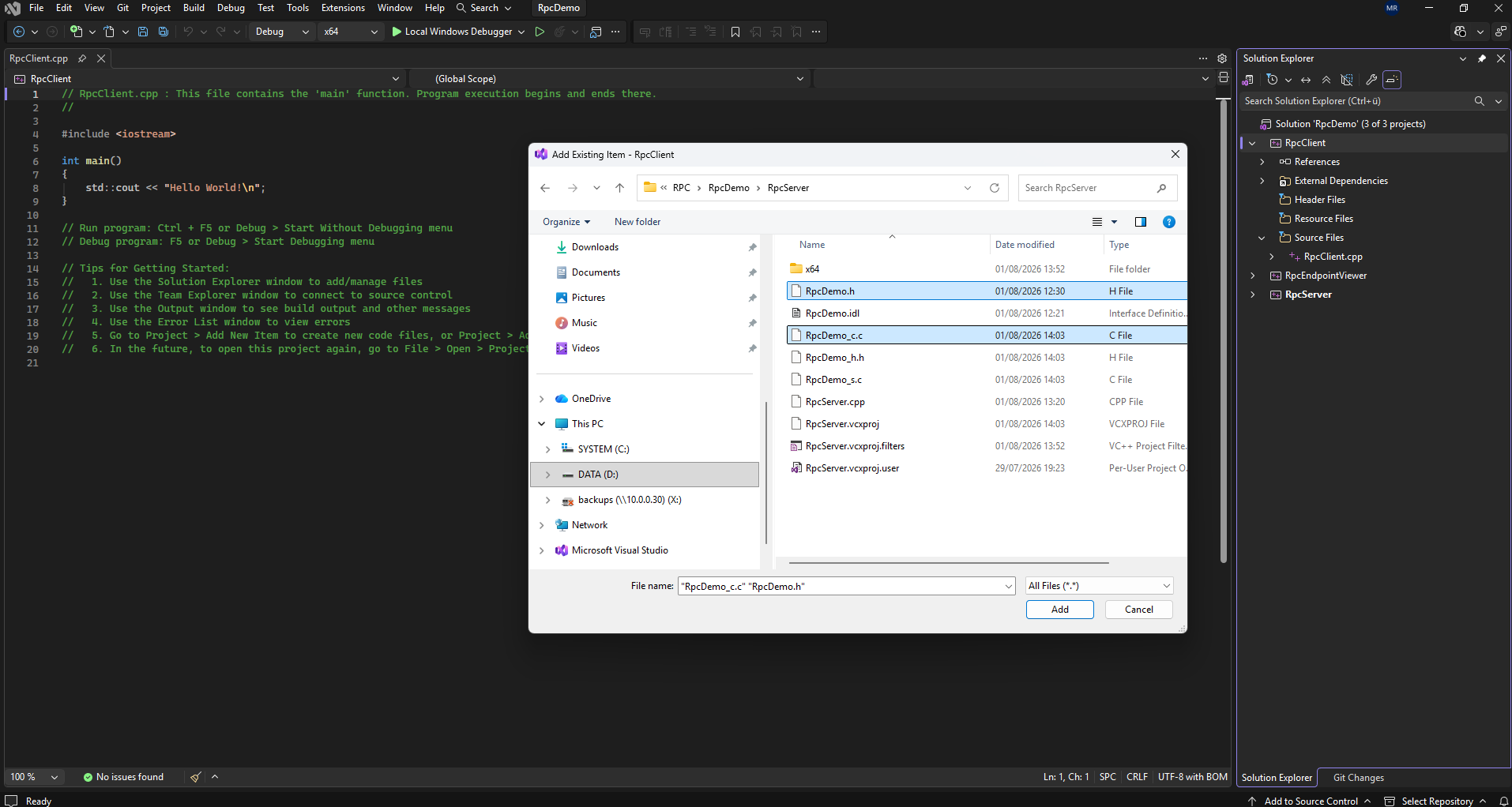Click the pin icon on the RpcClient.cpp tab

tap(82, 58)
